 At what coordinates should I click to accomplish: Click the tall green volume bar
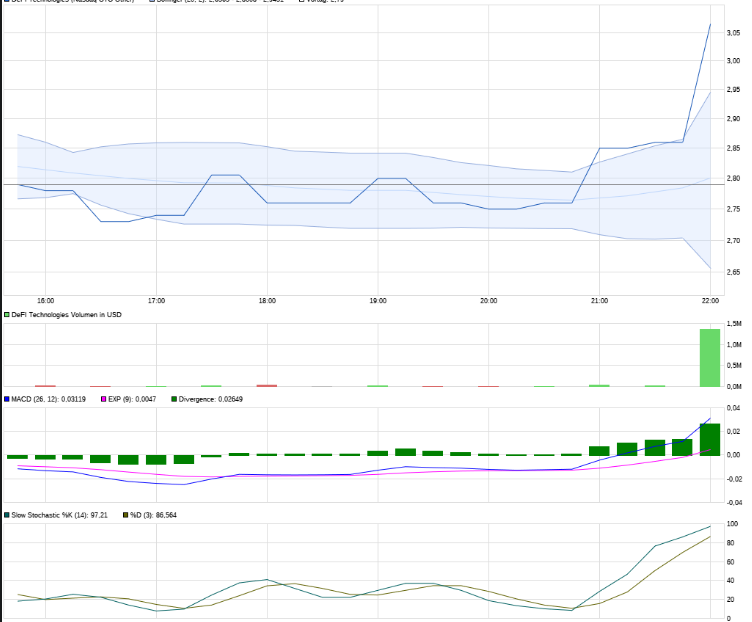(709, 358)
